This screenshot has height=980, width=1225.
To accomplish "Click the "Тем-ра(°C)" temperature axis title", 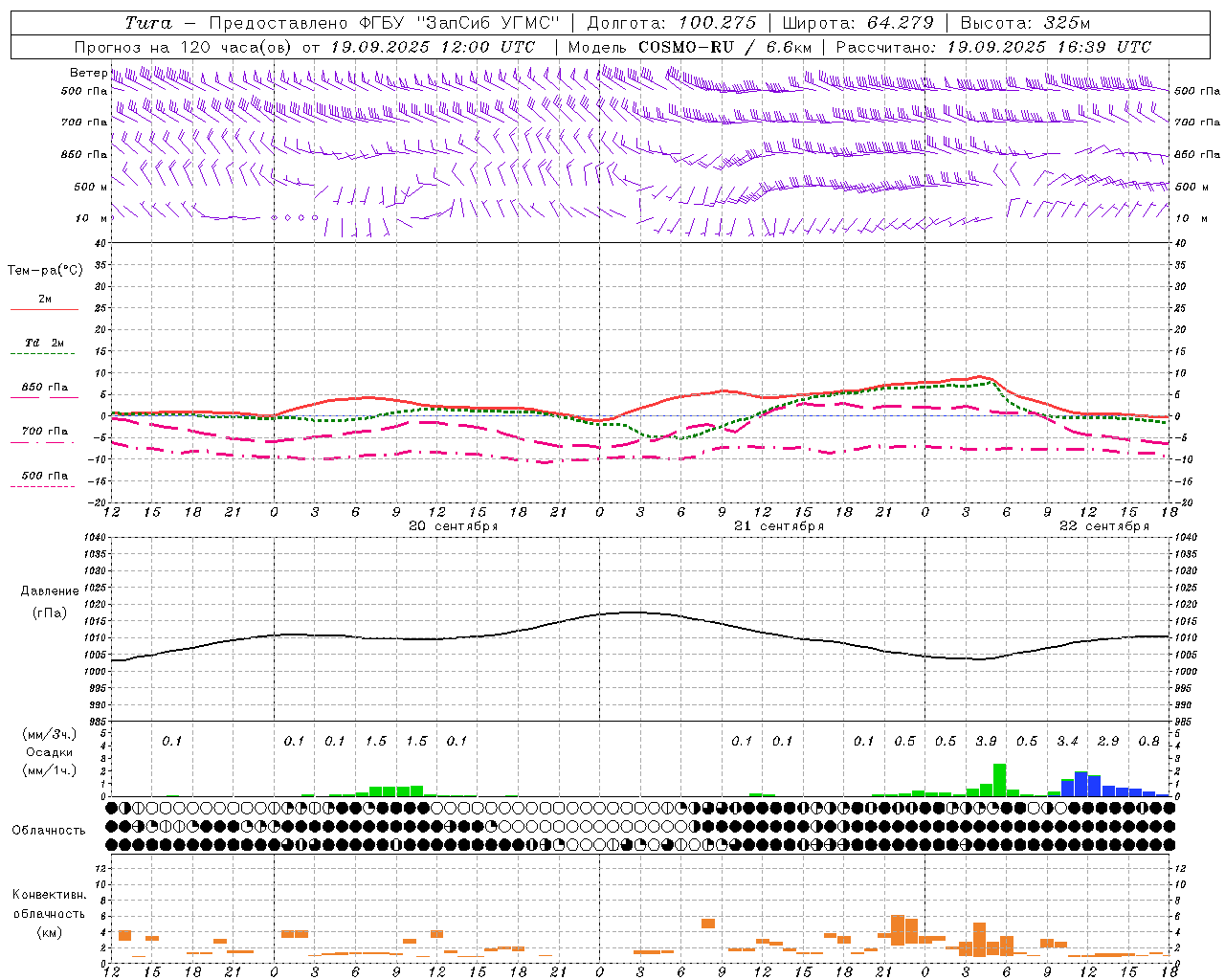I will [x=45, y=271].
